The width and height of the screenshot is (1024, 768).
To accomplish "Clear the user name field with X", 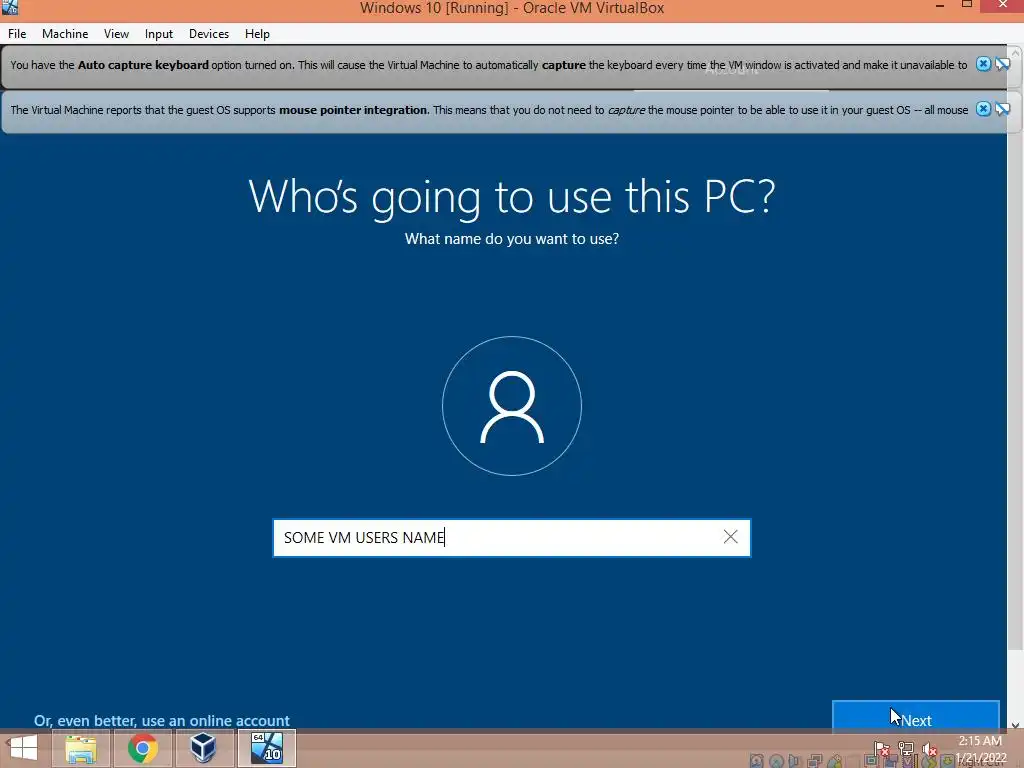I will tap(730, 537).
